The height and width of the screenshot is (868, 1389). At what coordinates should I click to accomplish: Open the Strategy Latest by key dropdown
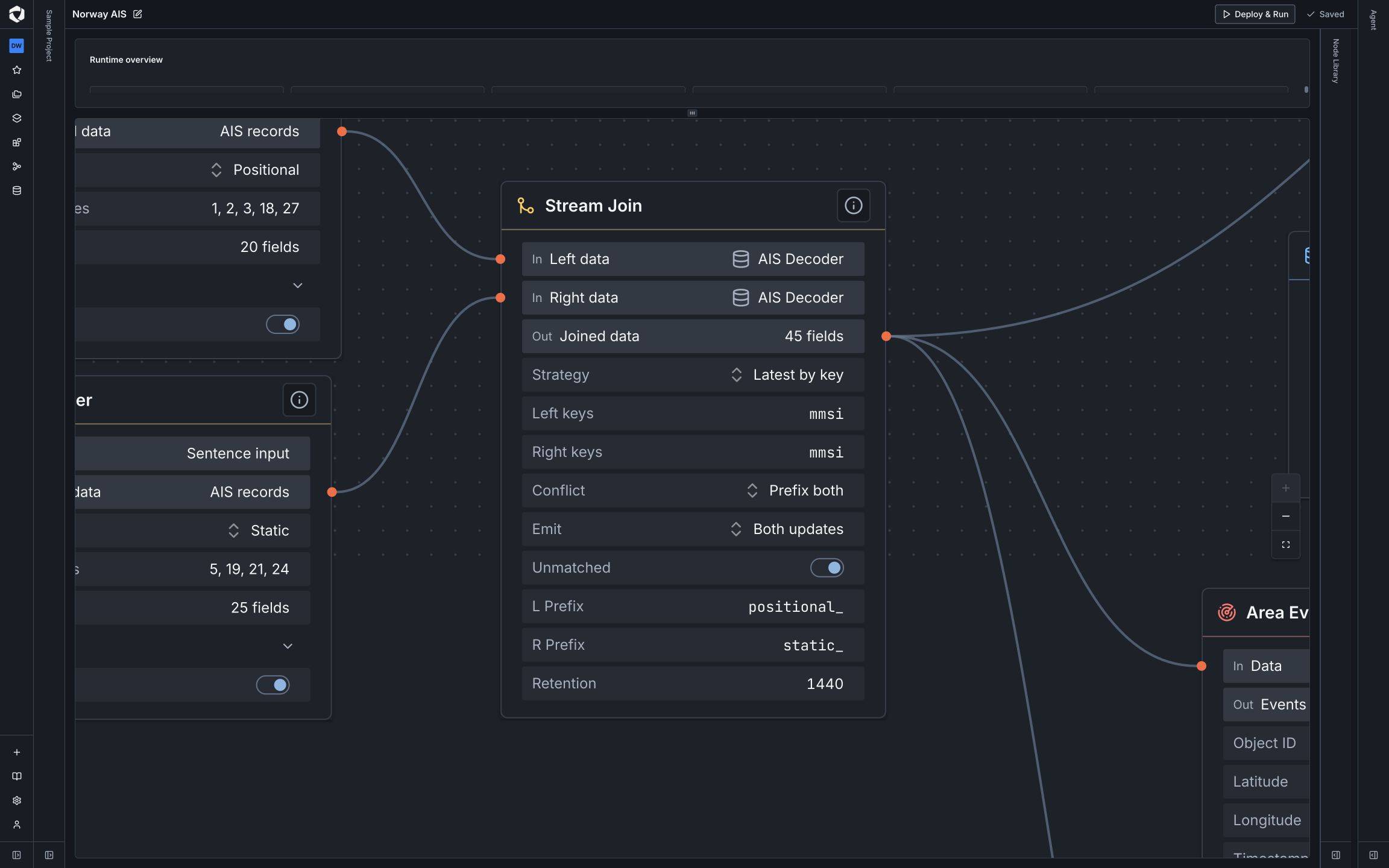pos(693,375)
